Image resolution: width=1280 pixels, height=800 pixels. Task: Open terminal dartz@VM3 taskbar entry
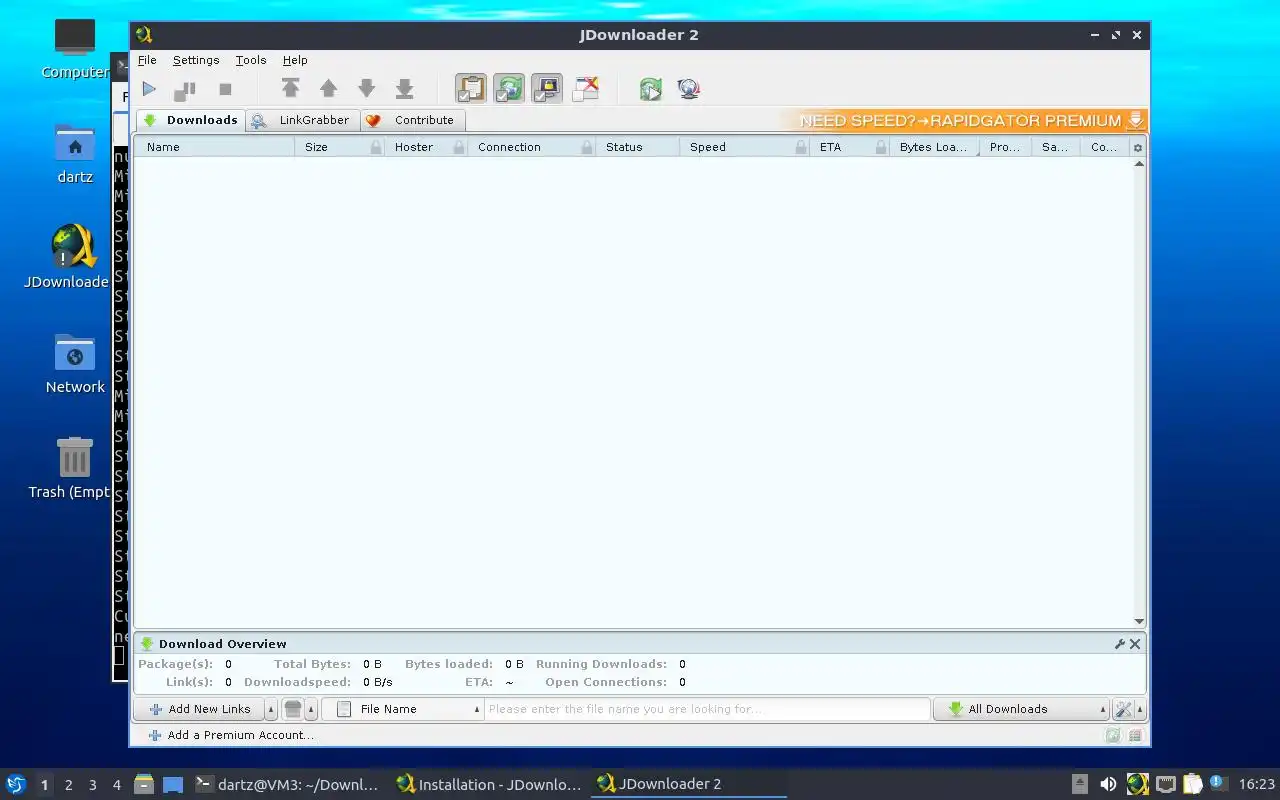(x=288, y=784)
